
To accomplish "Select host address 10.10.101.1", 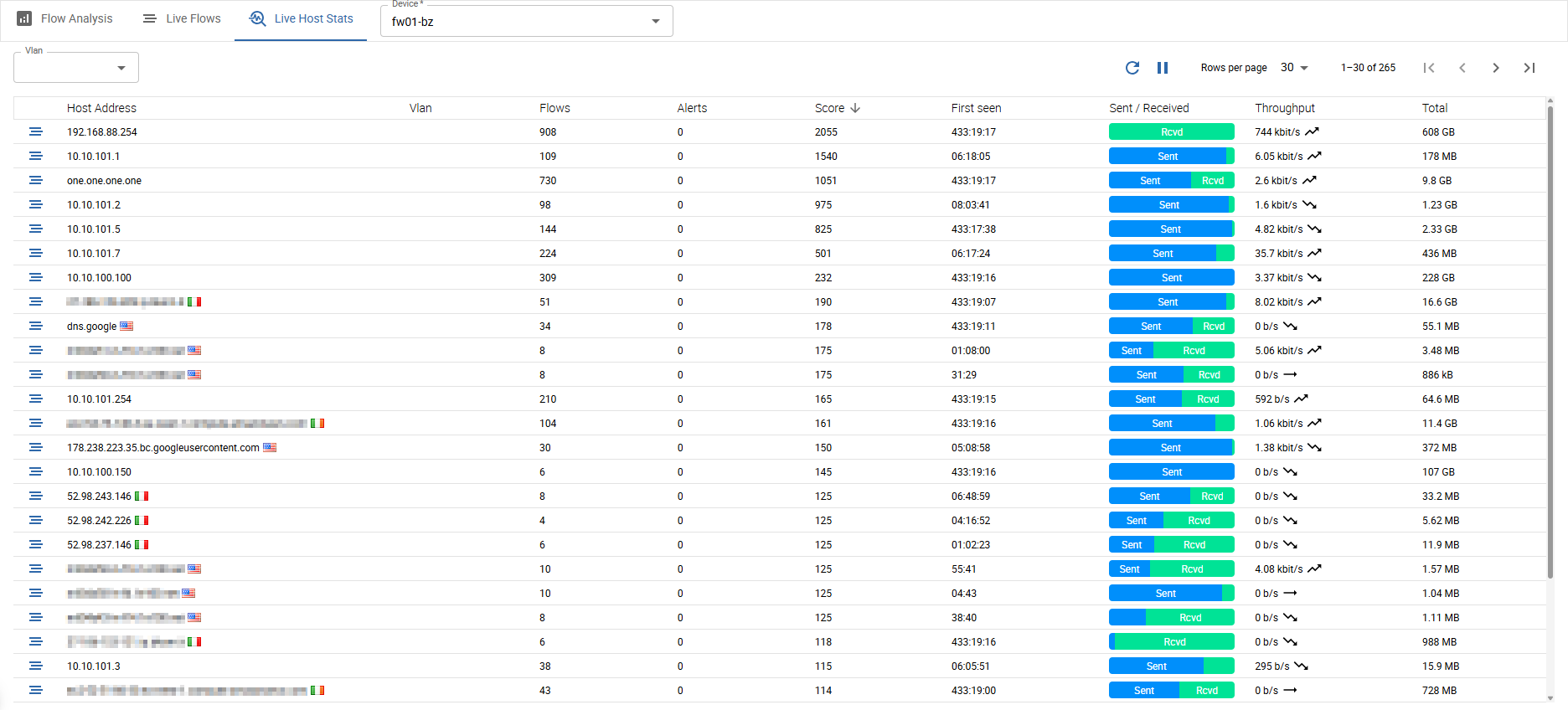I will (x=93, y=157).
